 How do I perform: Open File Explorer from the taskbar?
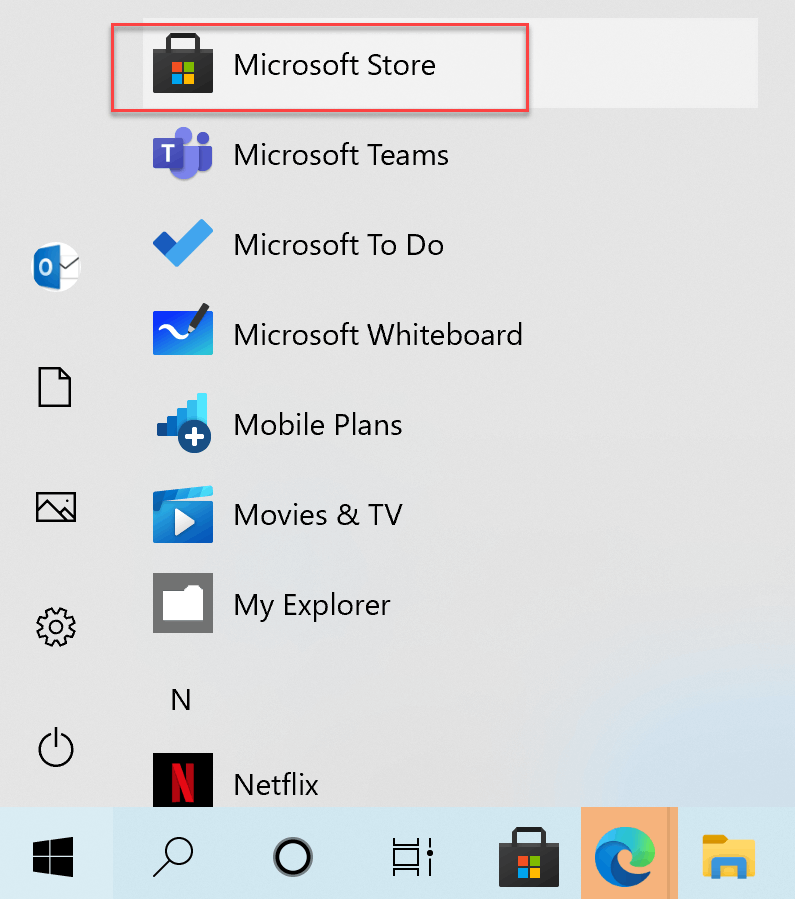729,857
